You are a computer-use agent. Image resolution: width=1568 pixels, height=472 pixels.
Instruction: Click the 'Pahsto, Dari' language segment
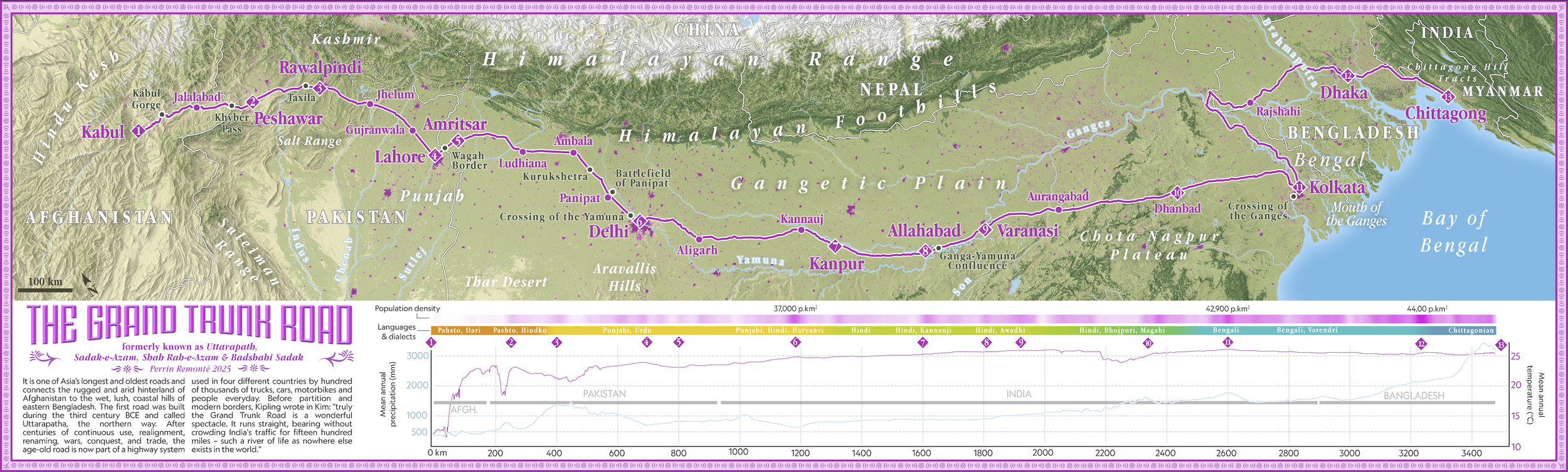459,330
